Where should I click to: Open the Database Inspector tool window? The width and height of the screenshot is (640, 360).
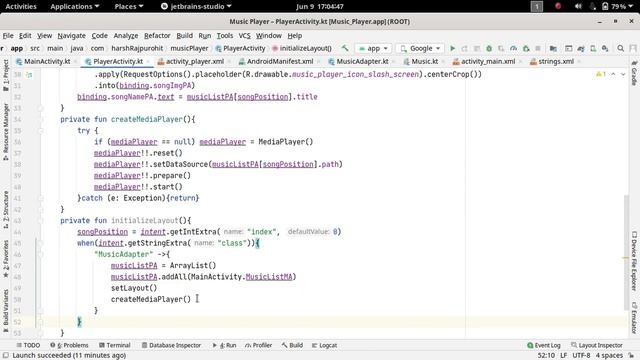[171, 345]
